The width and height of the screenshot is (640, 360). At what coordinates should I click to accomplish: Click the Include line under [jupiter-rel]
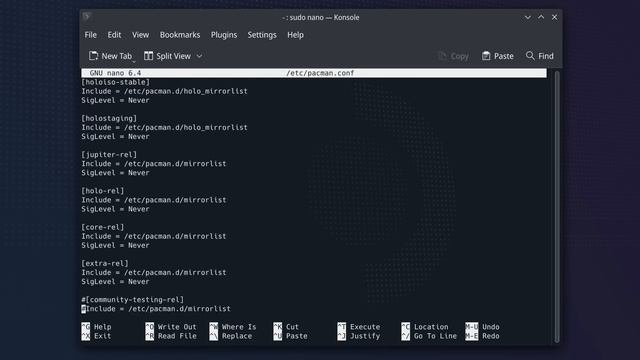point(154,164)
